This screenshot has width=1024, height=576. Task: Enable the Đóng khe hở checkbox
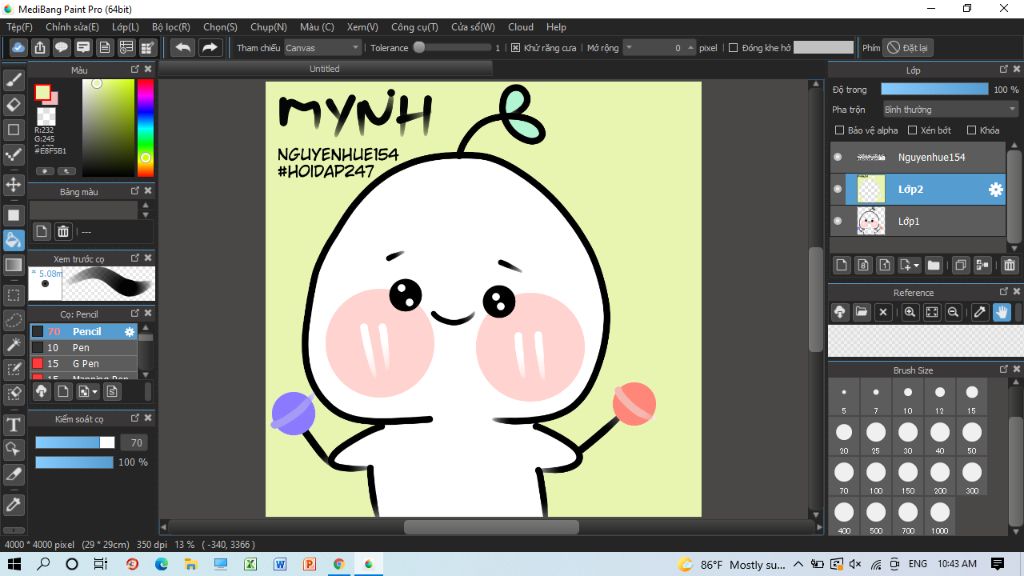pyautogui.click(x=733, y=48)
